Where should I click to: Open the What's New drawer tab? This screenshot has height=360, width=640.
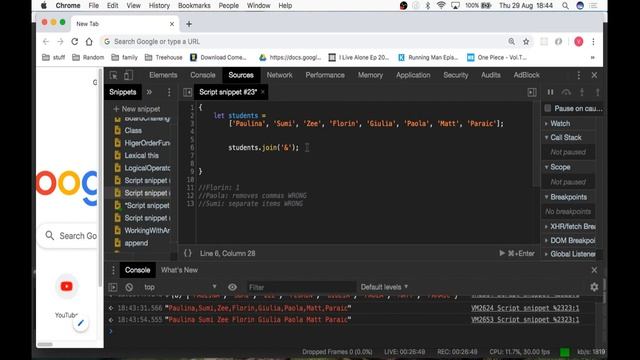click(x=179, y=270)
